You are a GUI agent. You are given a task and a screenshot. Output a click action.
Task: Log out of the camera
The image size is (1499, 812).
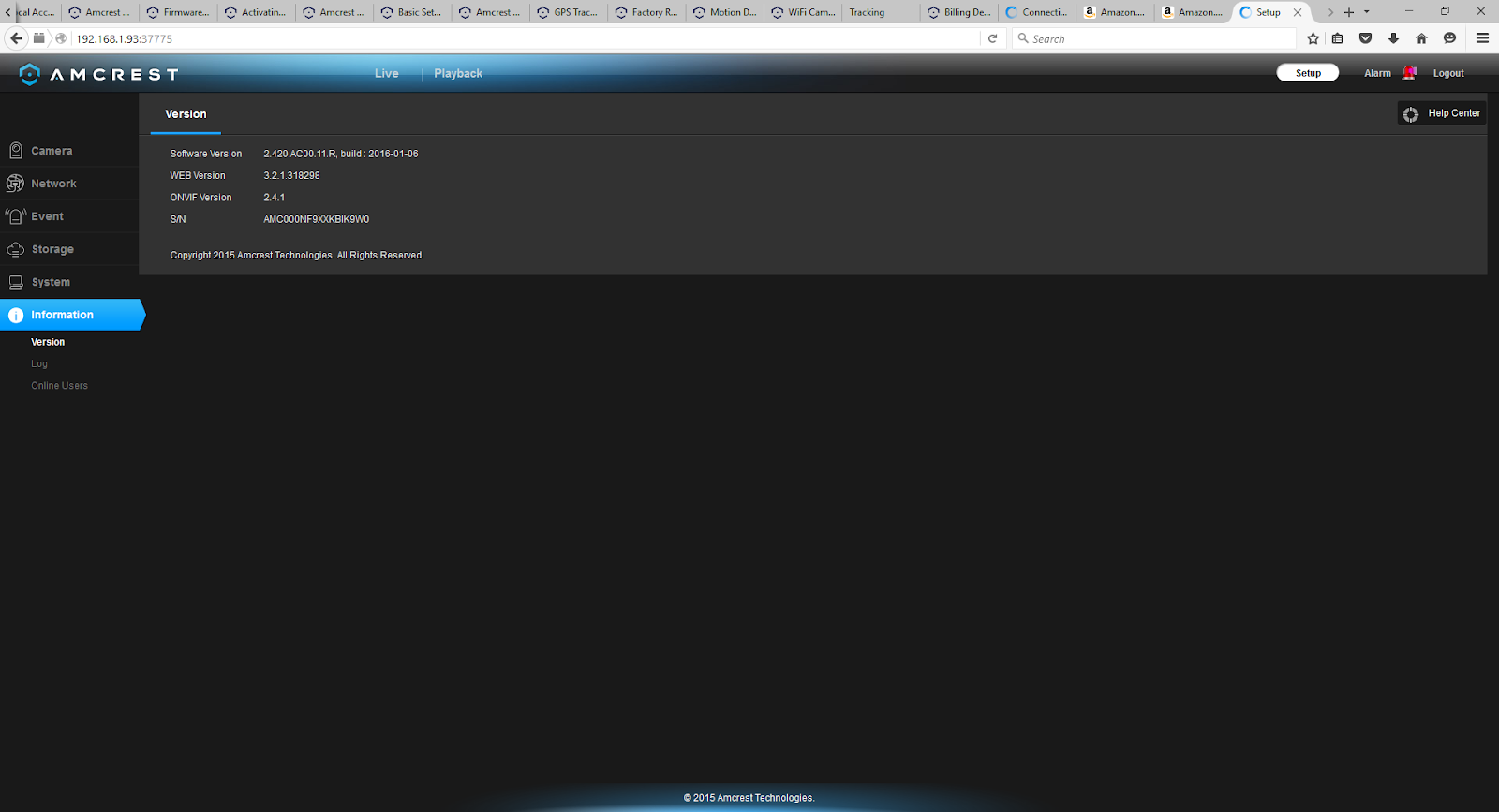tap(1448, 73)
